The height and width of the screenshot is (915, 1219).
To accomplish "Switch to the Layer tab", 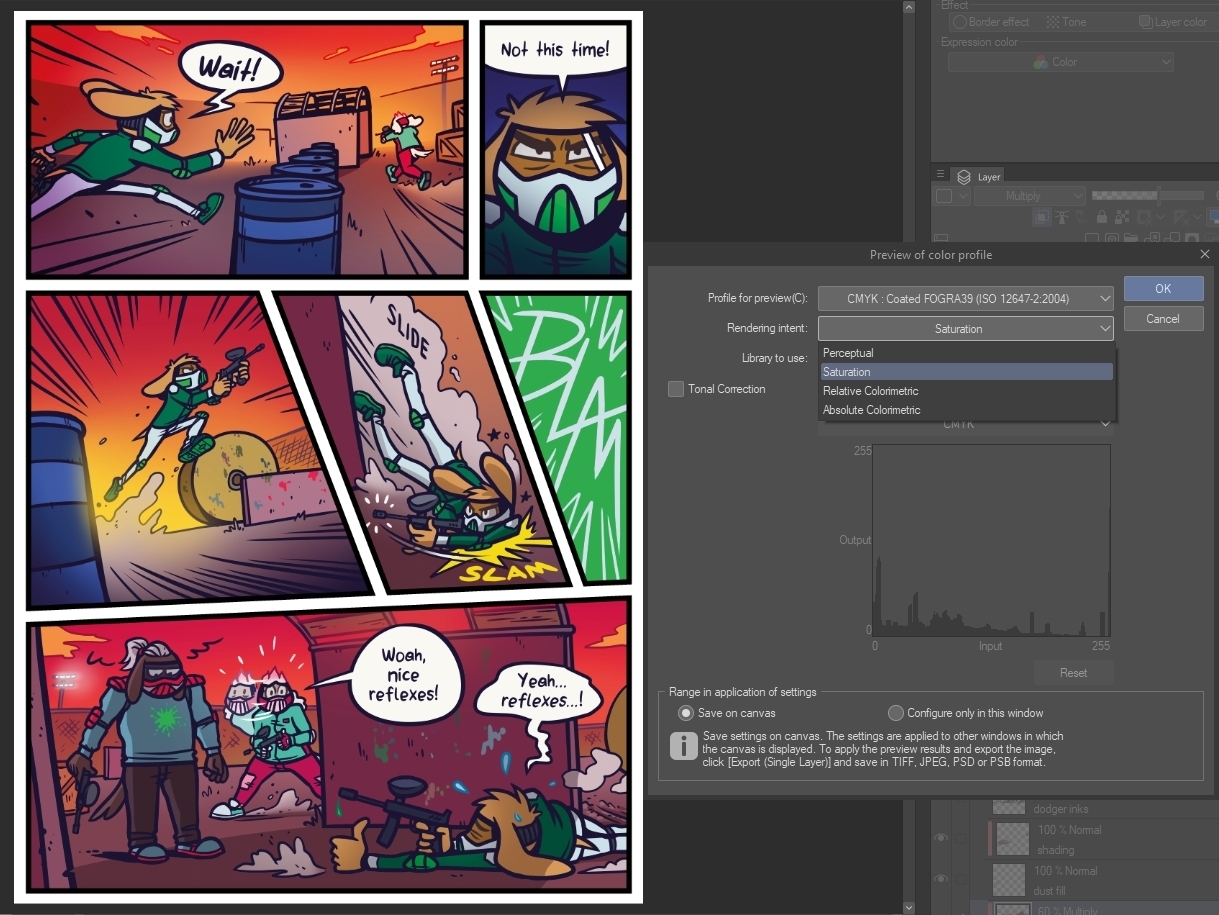I will tap(977, 177).
